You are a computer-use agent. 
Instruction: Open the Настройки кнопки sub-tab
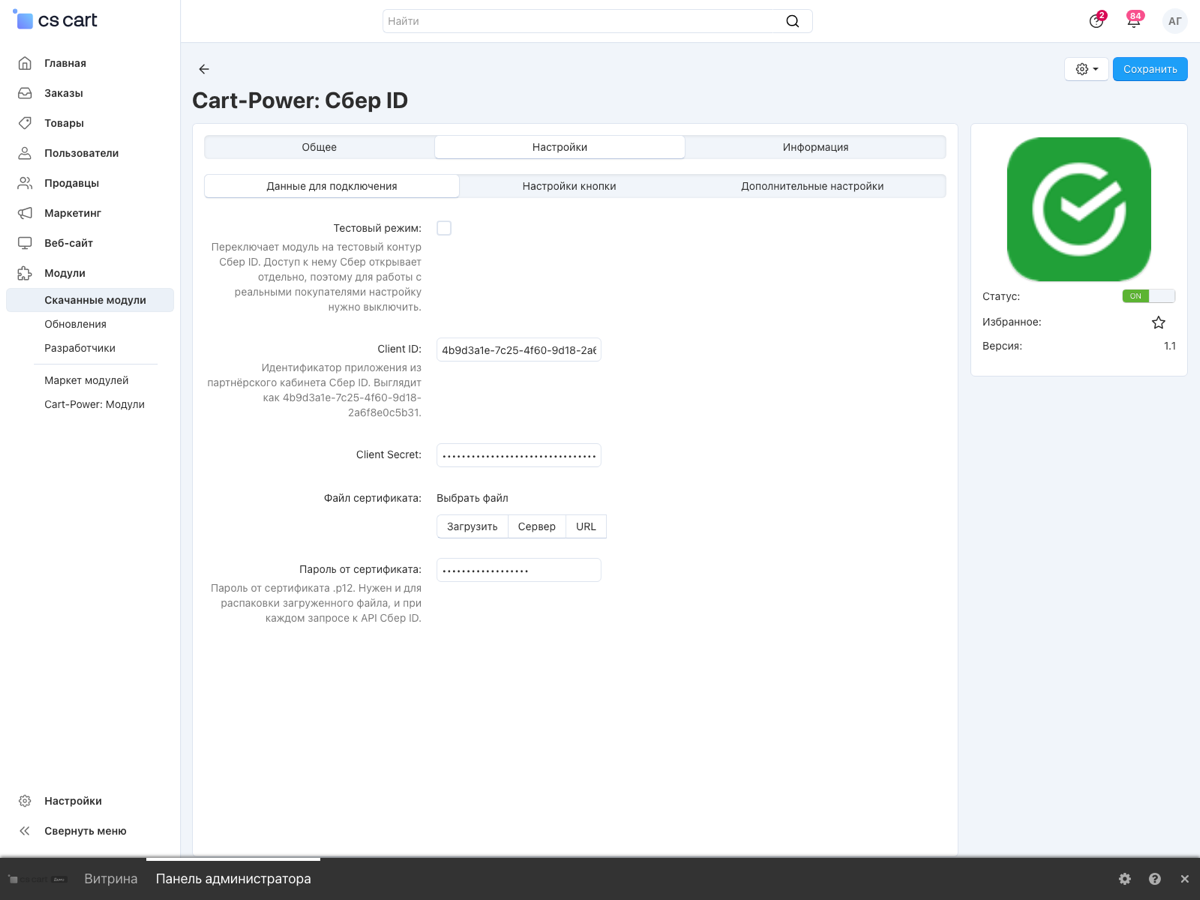[x=569, y=186]
